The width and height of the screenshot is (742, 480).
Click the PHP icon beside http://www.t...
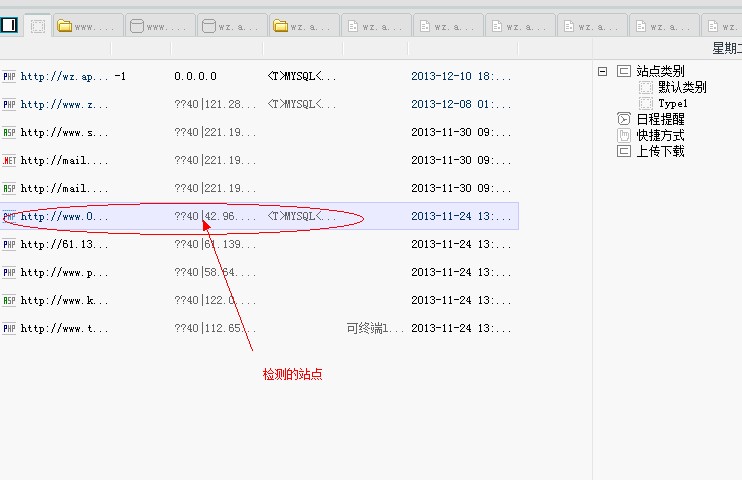pos(9,328)
